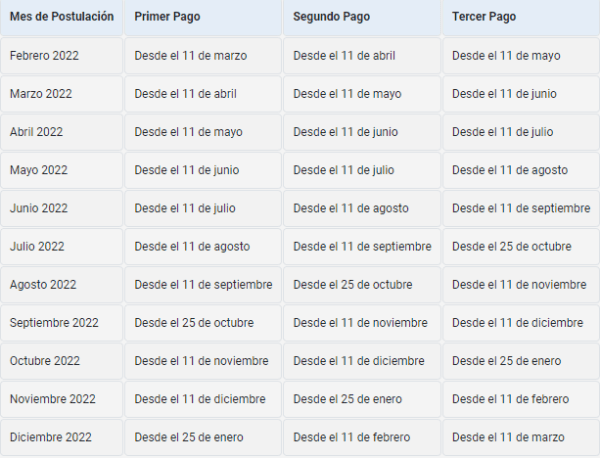The width and height of the screenshot is (600, 458).
Task: Click Primer Pago cell for Febrero 2022
Action: click(x=190, y=55)
